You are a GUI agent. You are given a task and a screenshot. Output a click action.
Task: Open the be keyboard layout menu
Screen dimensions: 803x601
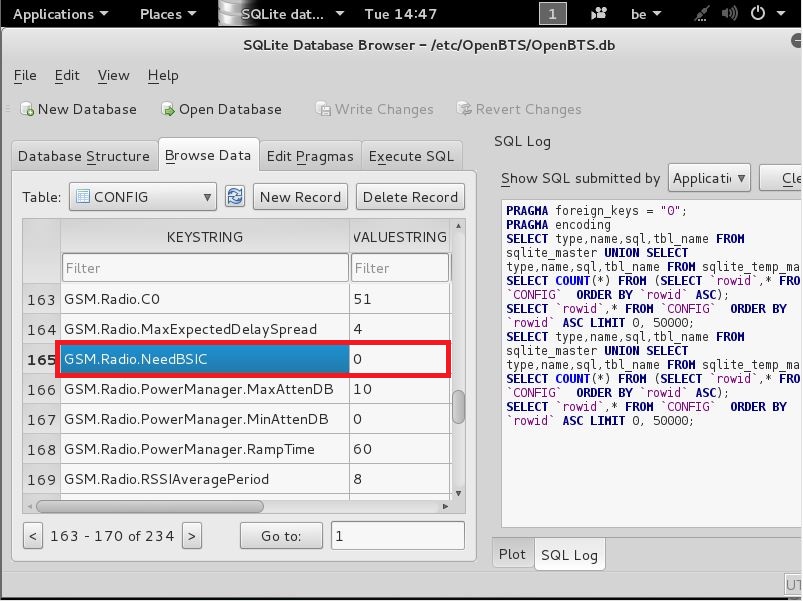click(x=646, y=14)
